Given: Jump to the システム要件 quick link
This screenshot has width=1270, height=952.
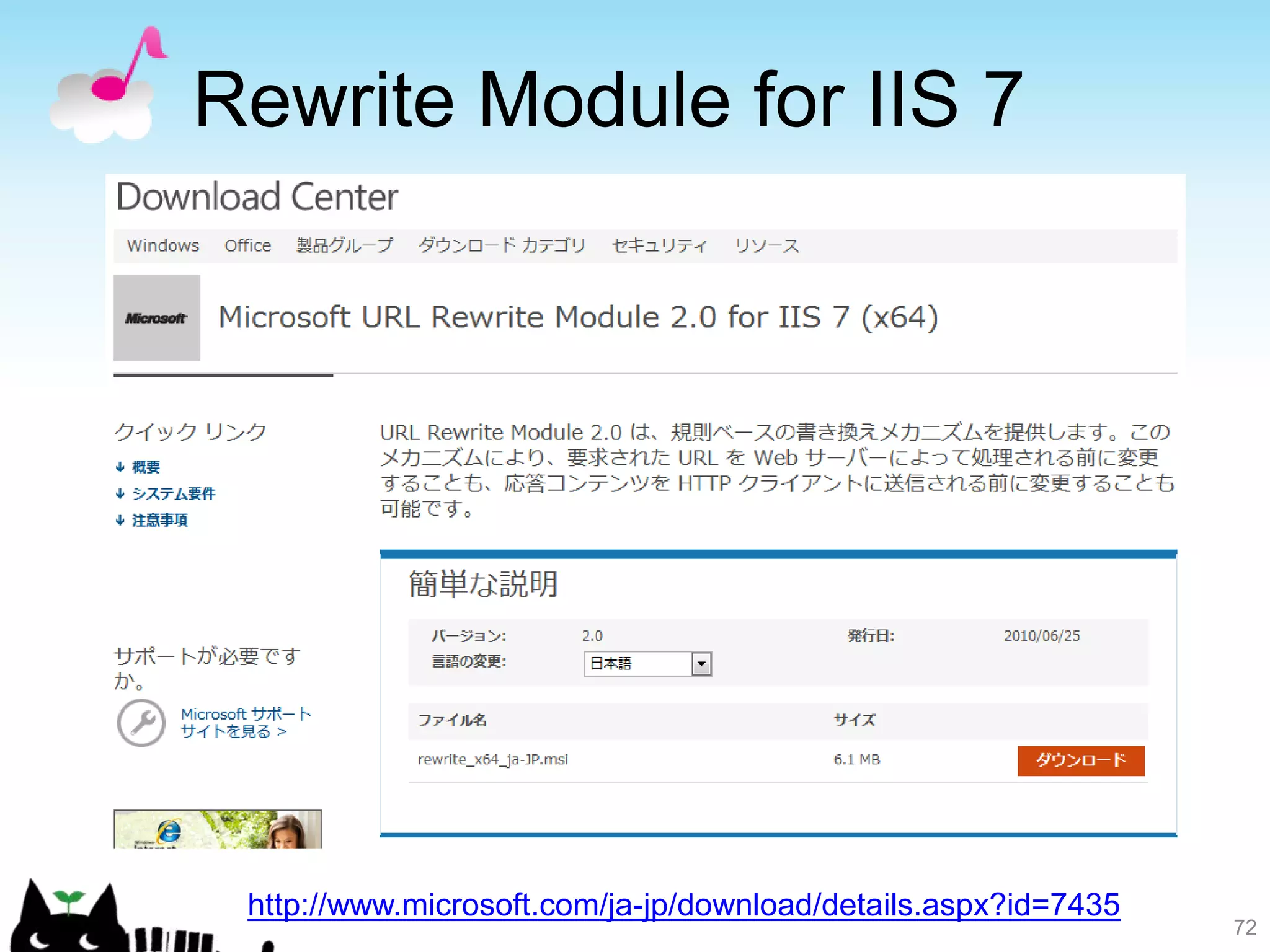Looking at the screenshot, I should click(174, 493).
